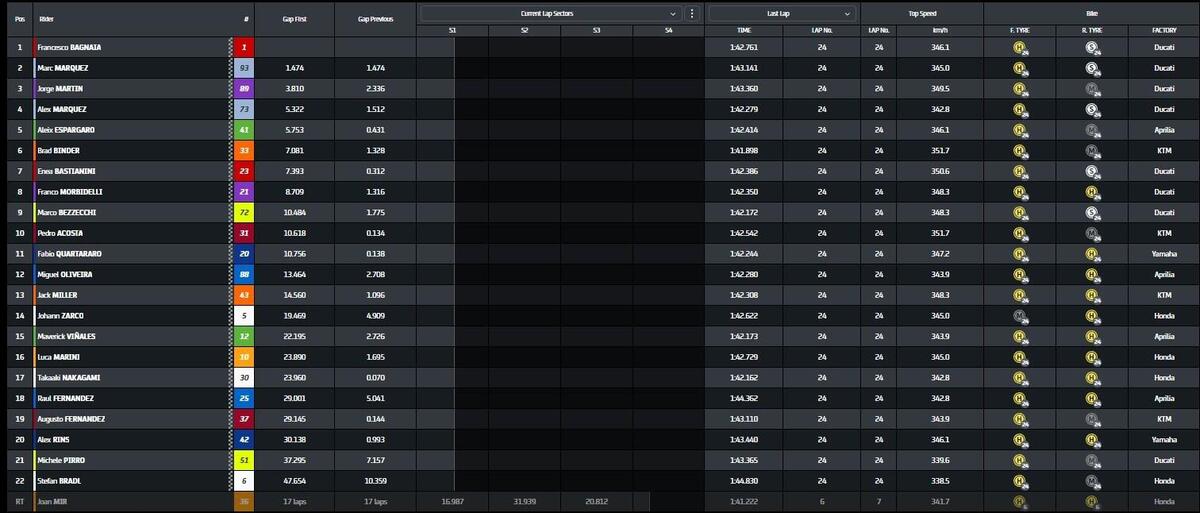Click Joan Mir's front tyre icon

(1019, 502)
